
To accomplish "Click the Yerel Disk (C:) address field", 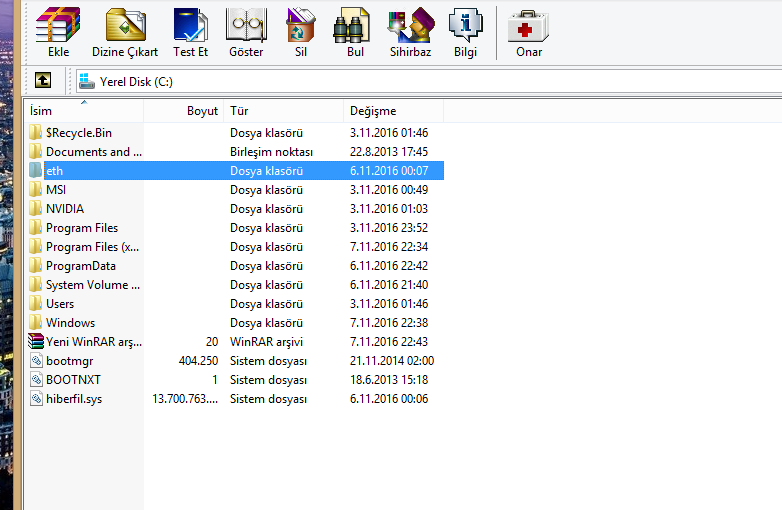I will (429, 81).
